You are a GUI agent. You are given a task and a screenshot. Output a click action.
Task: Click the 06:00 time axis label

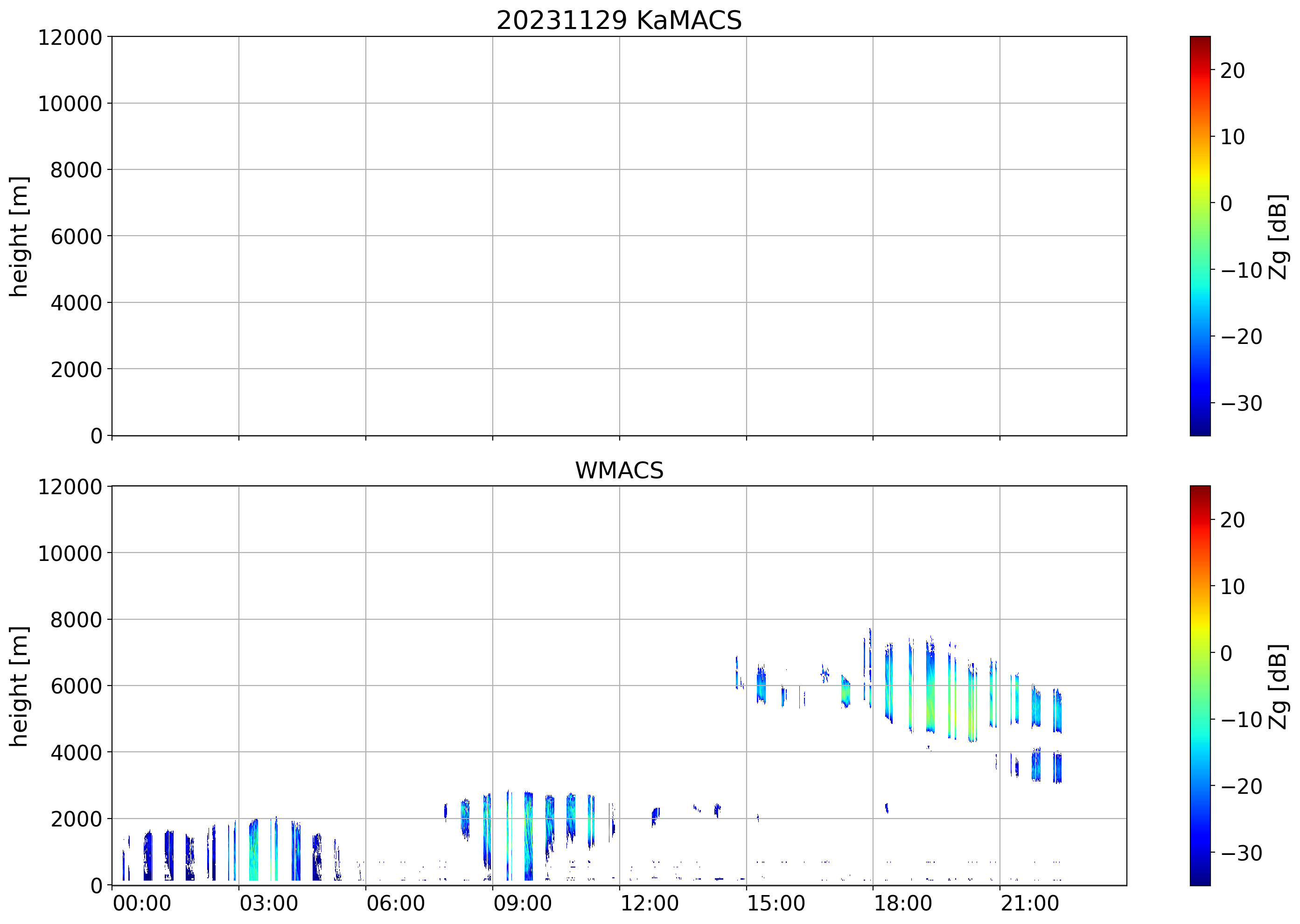click(x=395, y=903)
